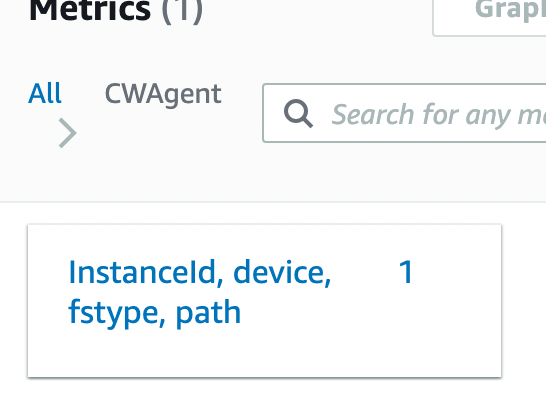The image size is (546, 408).
Task: Click the word Metrics in the title
Action: click(x=90, y=11)
